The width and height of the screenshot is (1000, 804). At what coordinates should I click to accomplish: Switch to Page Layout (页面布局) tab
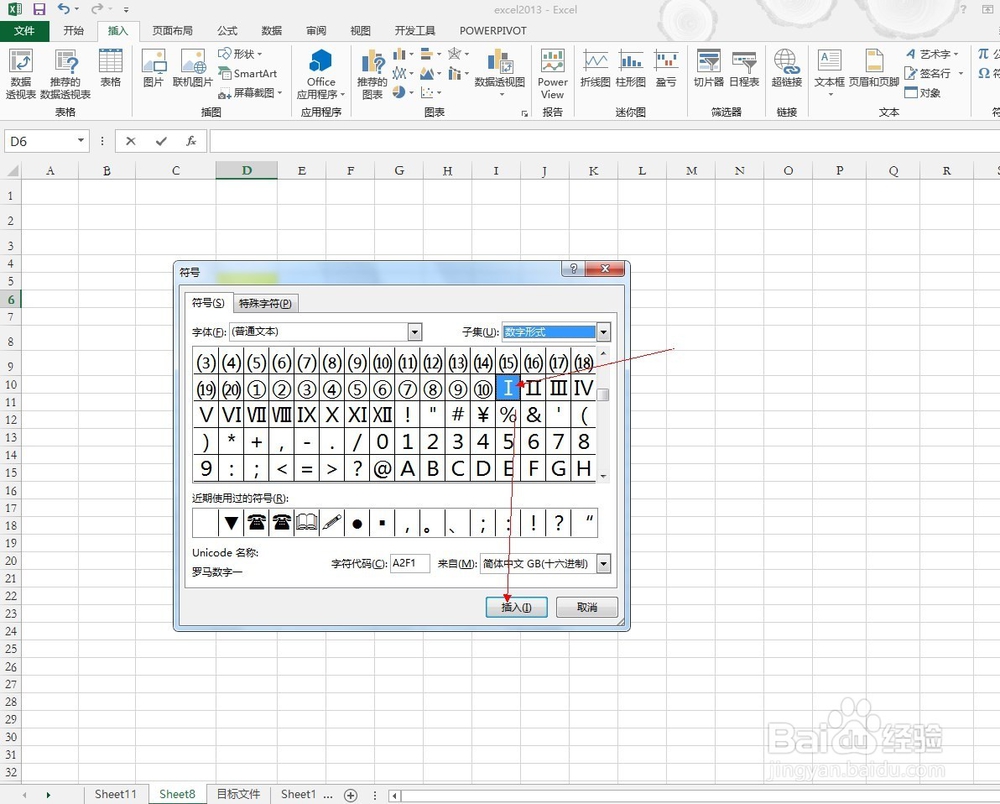[x=172, y=31]
